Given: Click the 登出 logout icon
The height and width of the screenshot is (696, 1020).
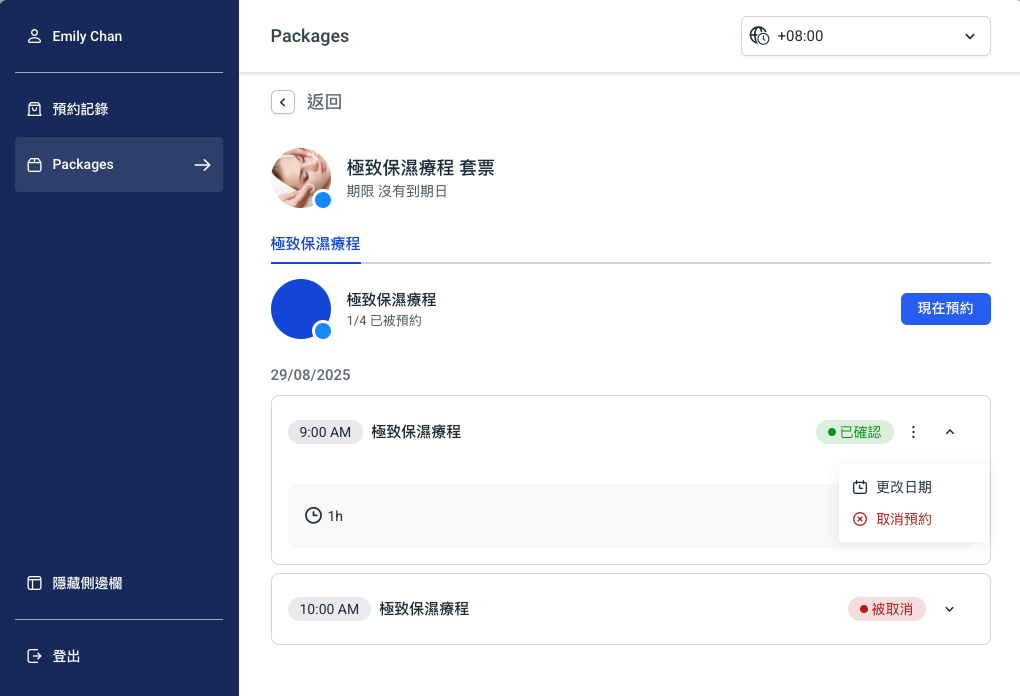Looking at the screenshot, I should [x=34, y=656].
